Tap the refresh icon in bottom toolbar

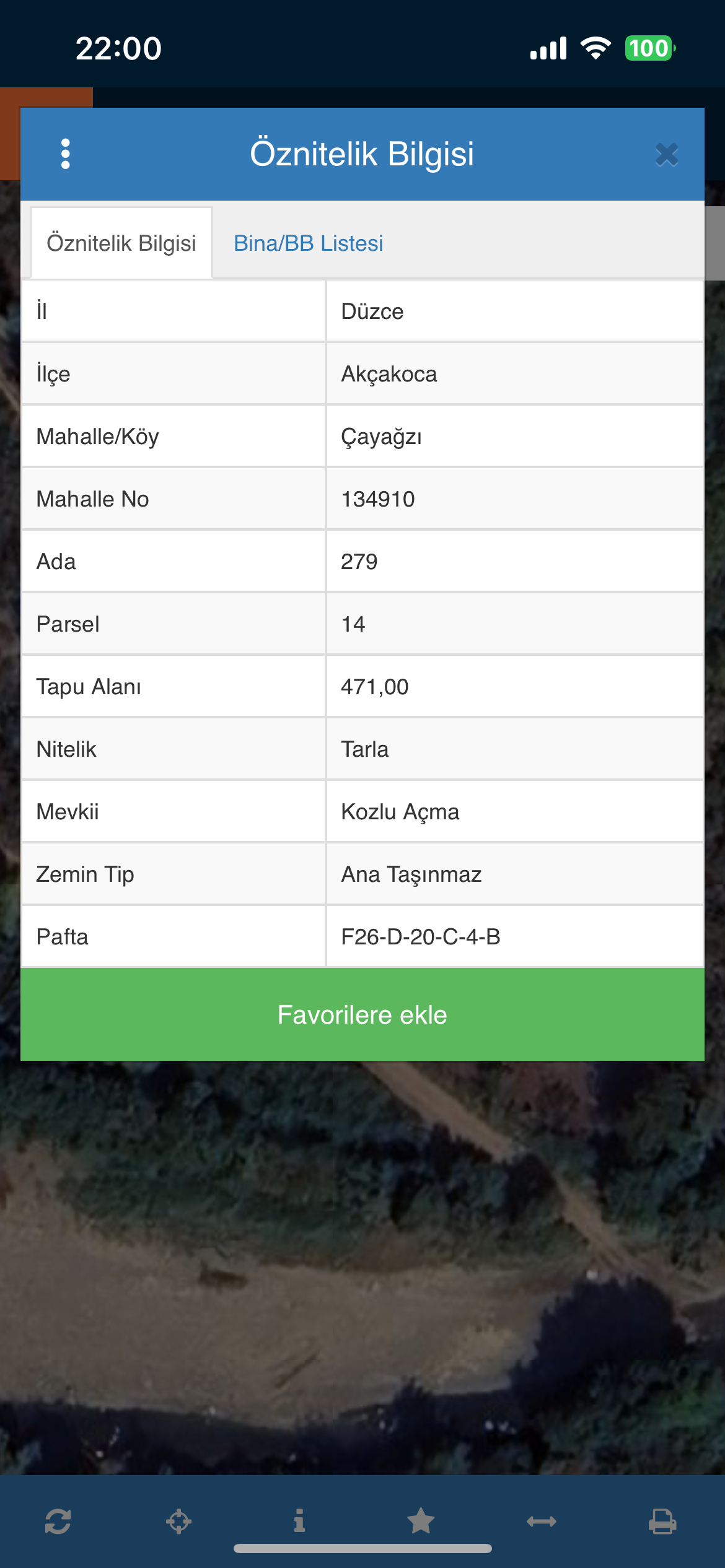pos(58,1521)
